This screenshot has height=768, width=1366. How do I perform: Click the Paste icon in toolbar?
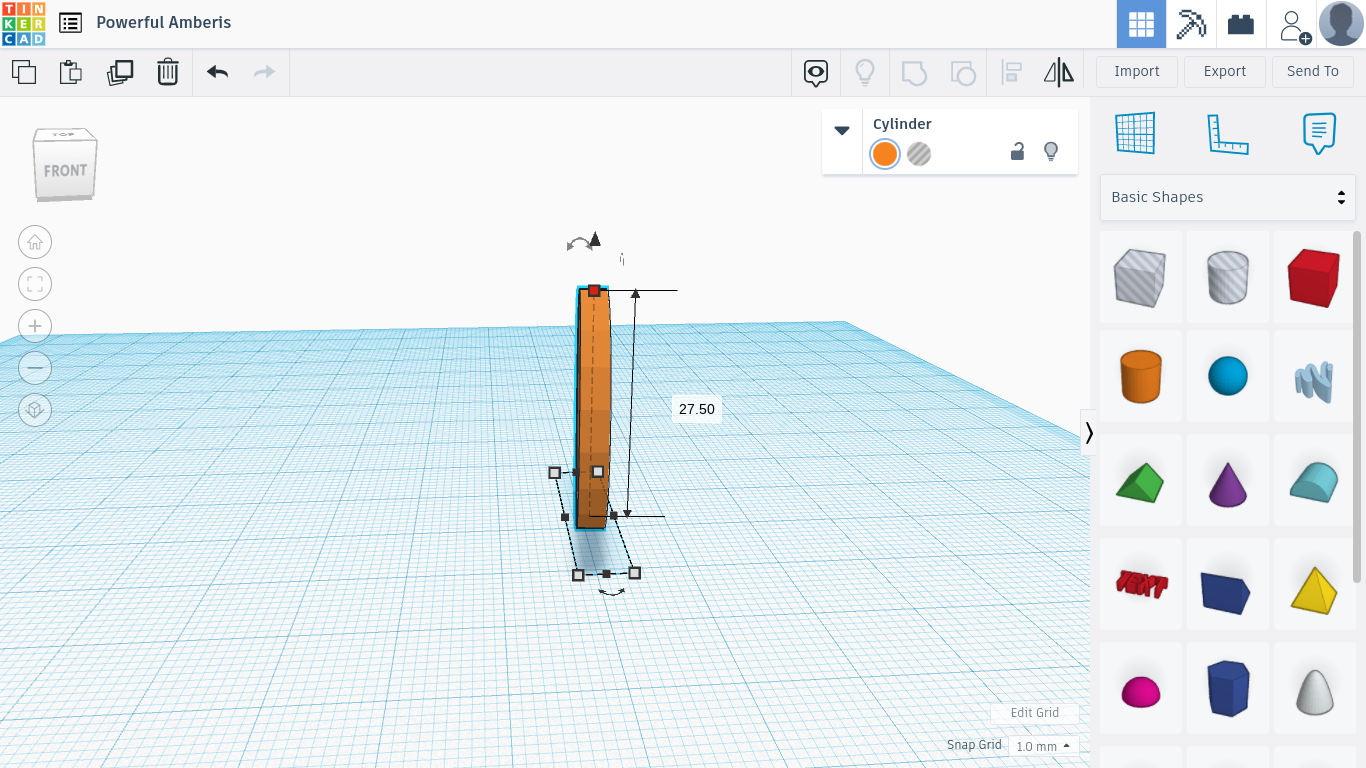click(70, 72)
